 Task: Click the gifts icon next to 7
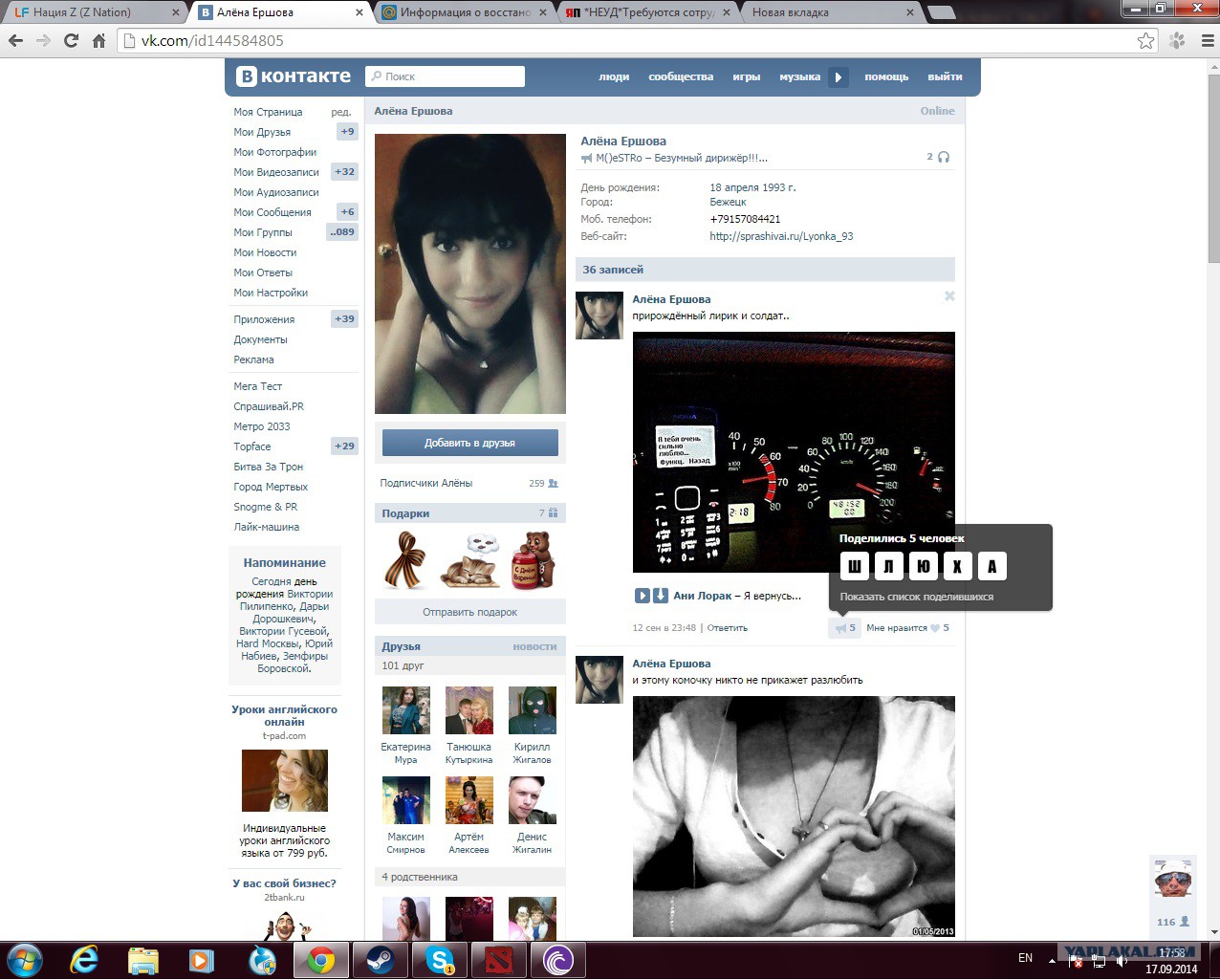tap(553, 513)
